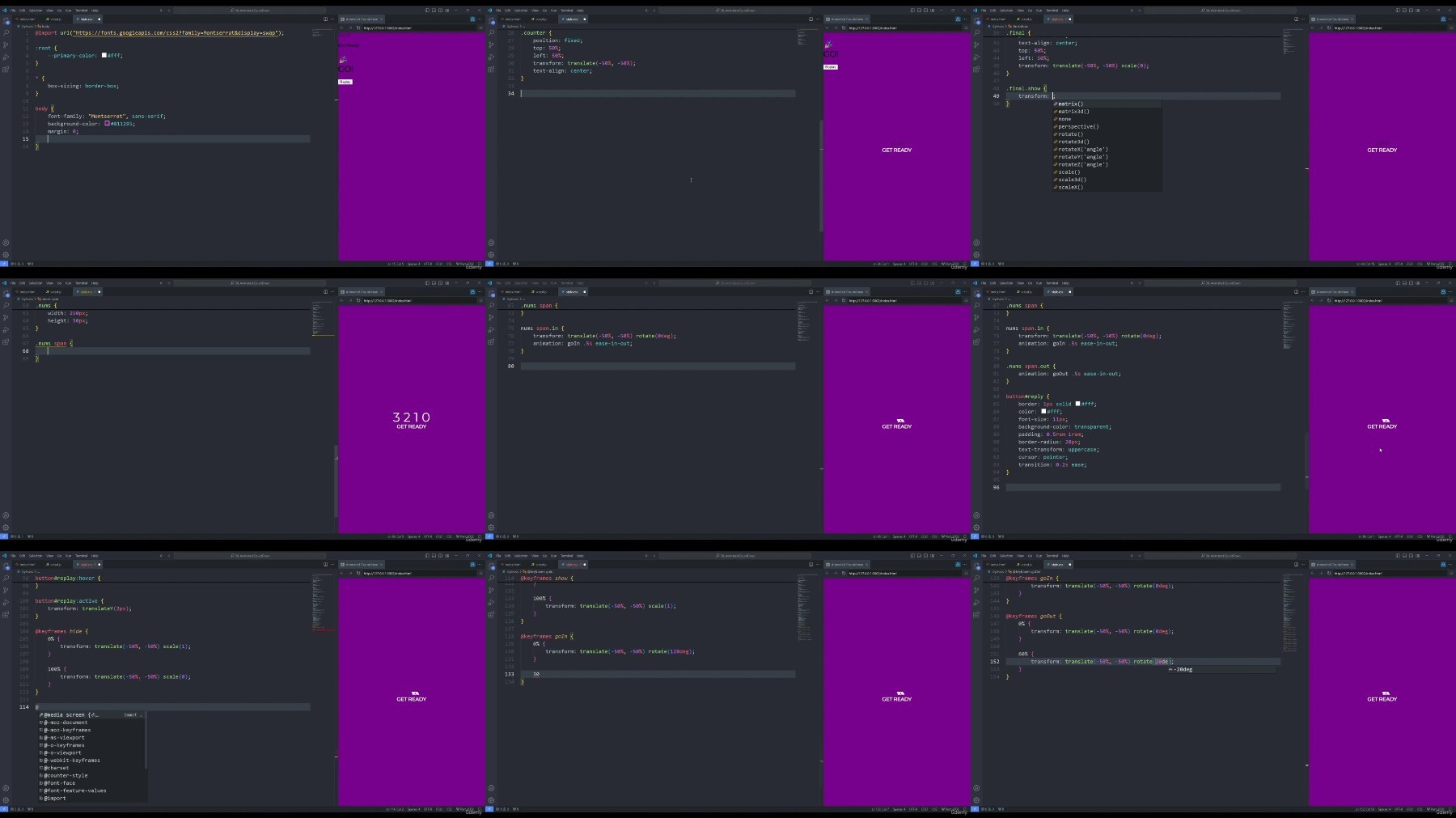Open File menu in the @import code window

(13, 11)
